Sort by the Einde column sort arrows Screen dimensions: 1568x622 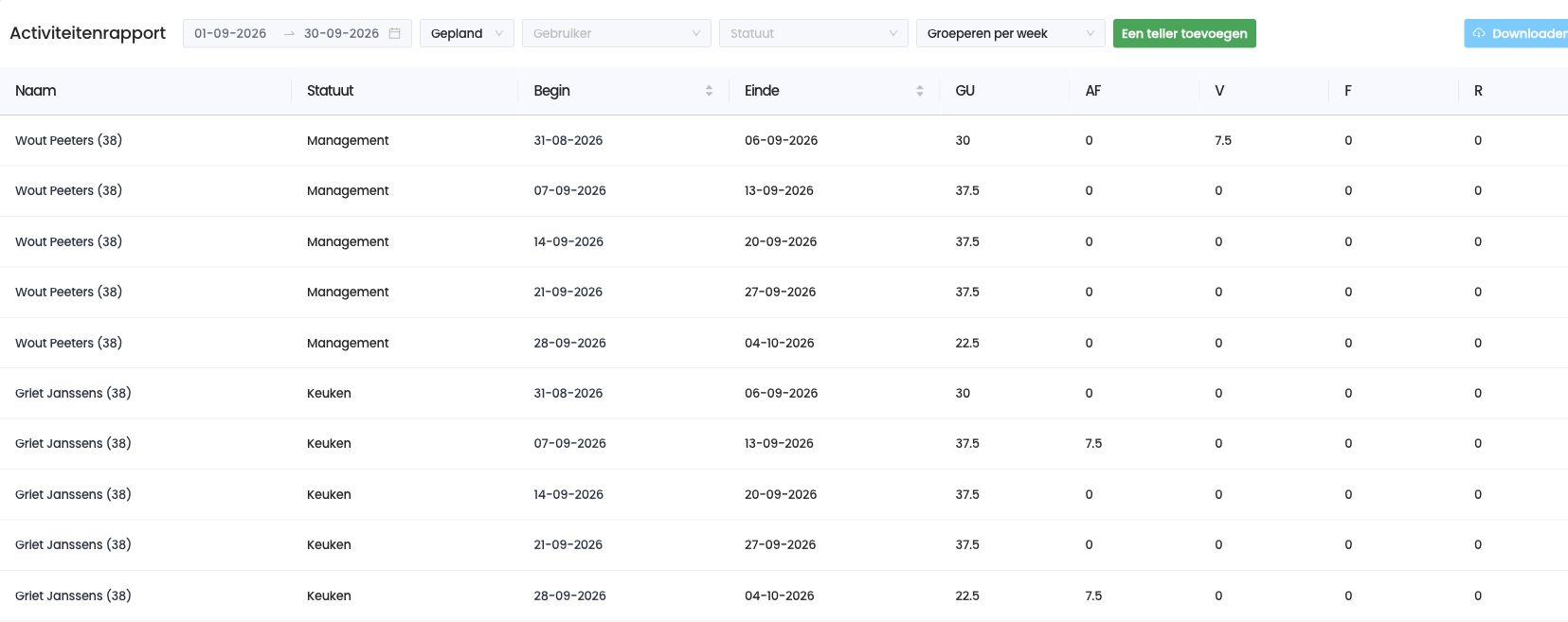920,91
